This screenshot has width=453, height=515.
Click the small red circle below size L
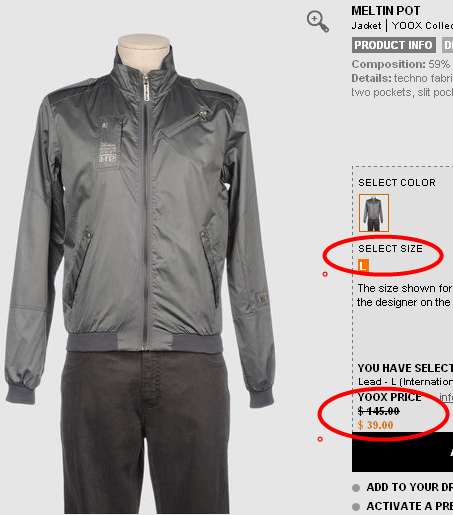325,274
